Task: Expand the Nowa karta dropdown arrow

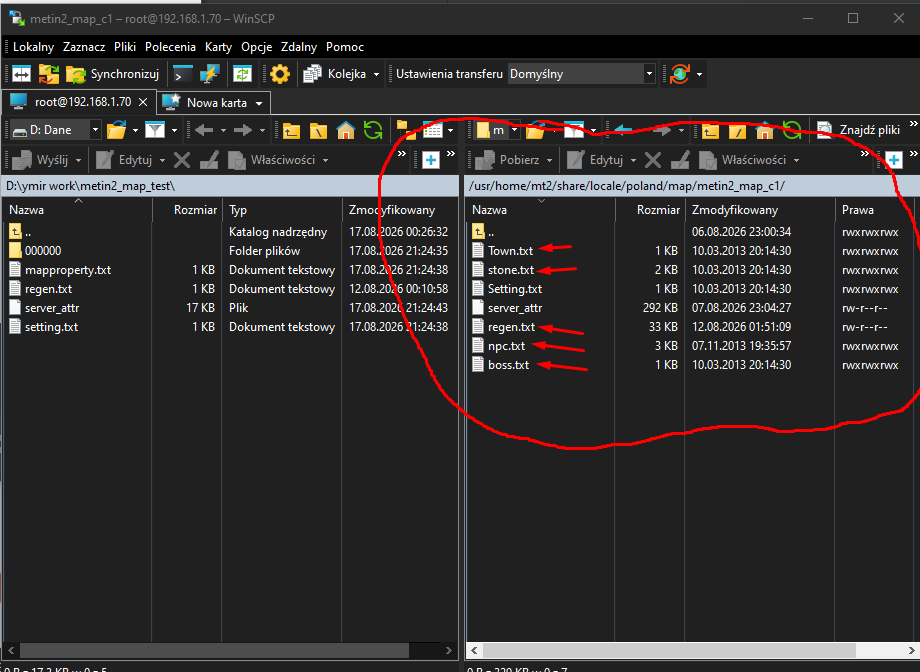Action: click(259, 103)
